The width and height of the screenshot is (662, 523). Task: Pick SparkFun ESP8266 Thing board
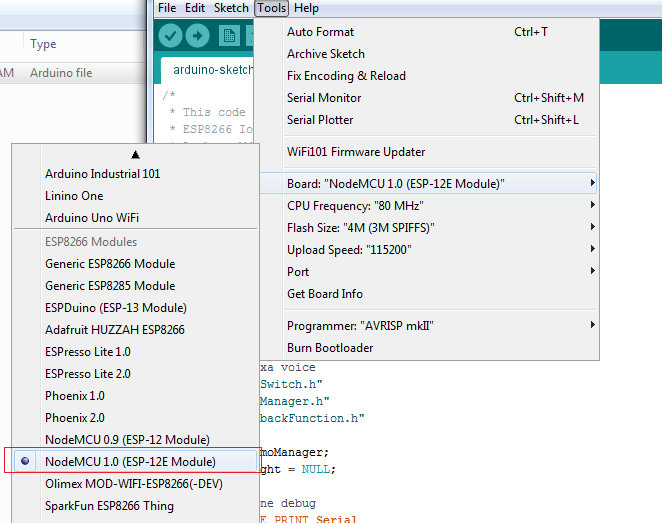[x=136, y=505]
